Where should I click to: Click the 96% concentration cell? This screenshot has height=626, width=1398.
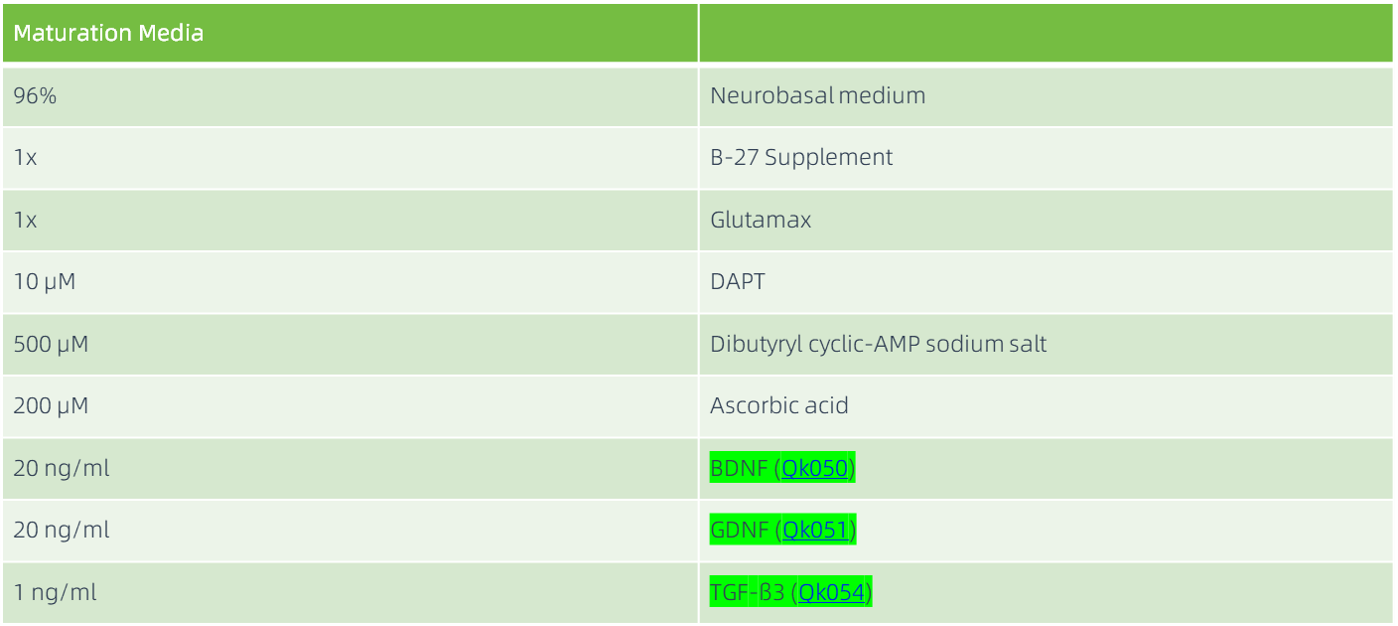point(34,96)
